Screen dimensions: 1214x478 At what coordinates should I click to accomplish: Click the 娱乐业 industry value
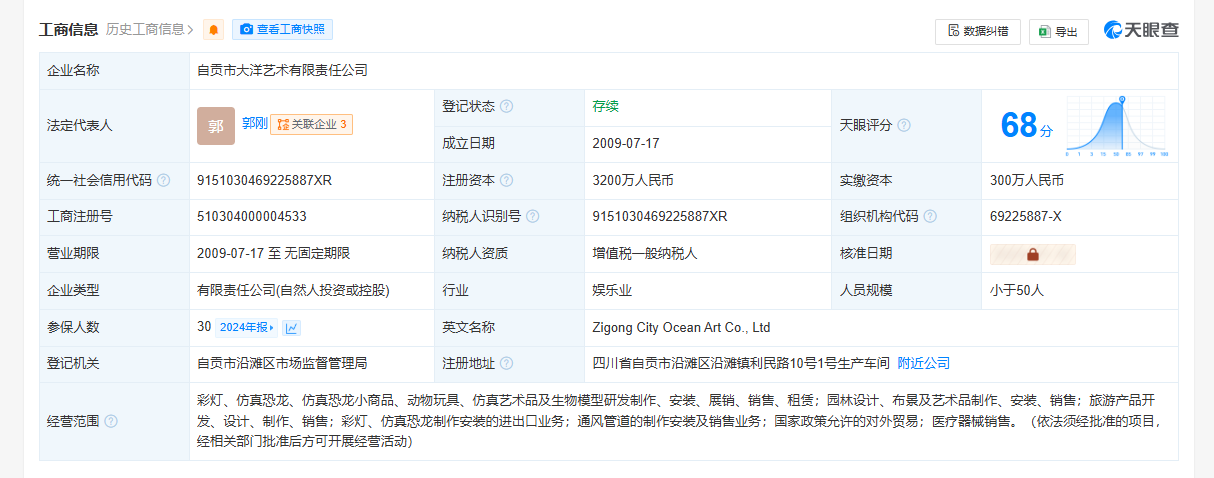(x=612, y=291)
